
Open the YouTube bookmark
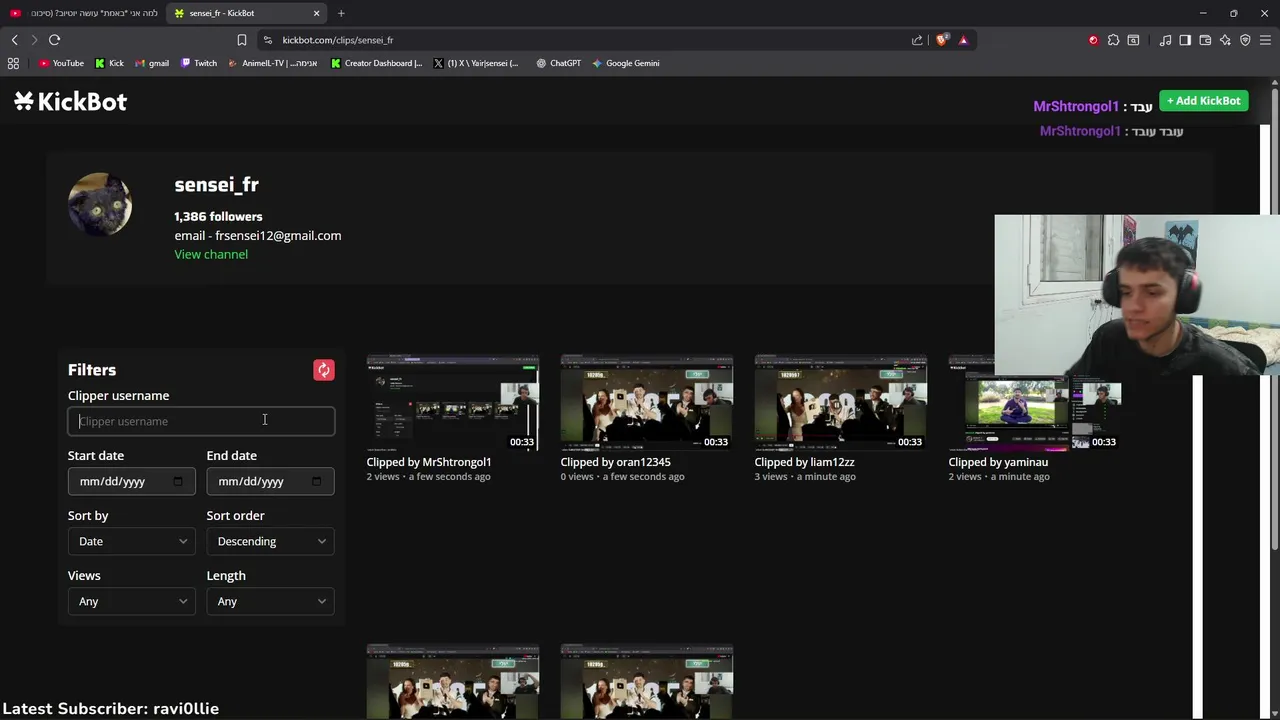point(61,63)
